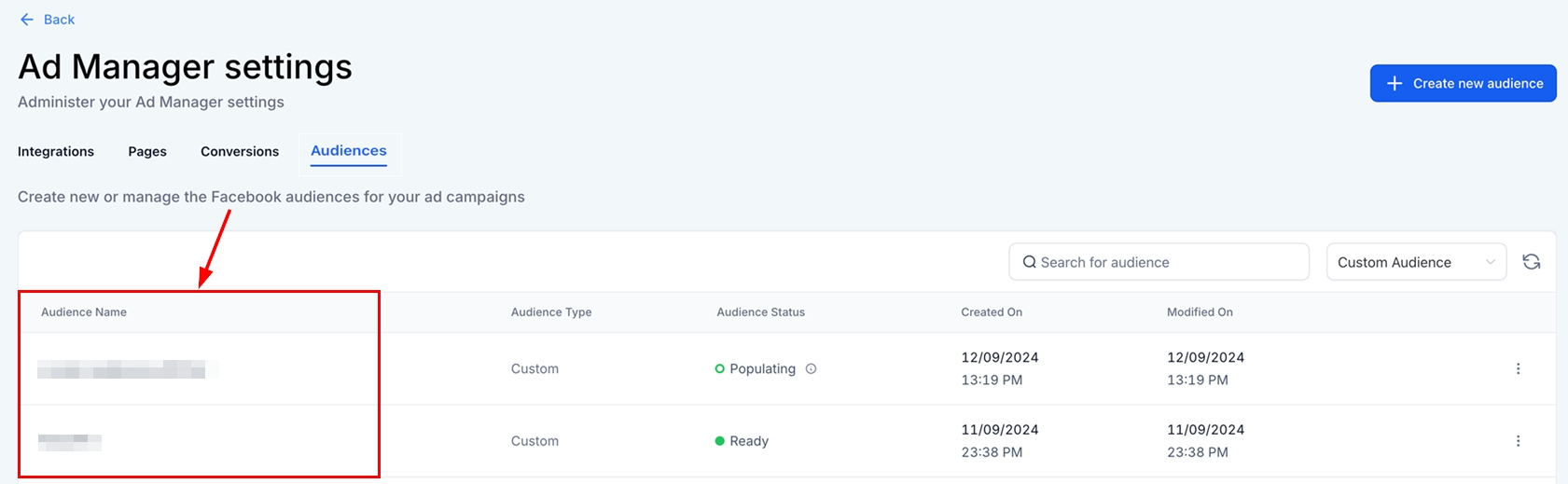1568x484 pixels.
Task: Open the three-dot menu for the Ready audience
Action: coord(1518,441)
